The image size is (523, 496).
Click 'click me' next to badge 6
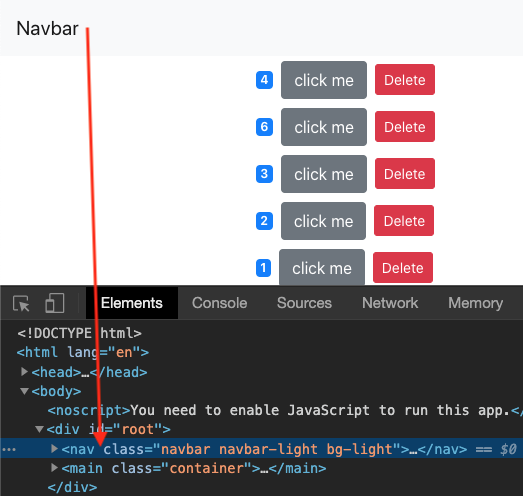point(324,127)
